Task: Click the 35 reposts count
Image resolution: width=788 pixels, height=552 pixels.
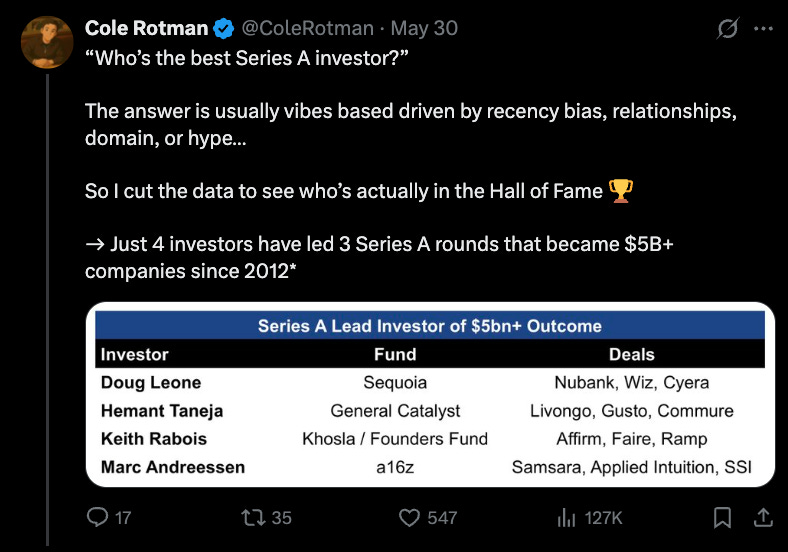Action: pos(281,518)
